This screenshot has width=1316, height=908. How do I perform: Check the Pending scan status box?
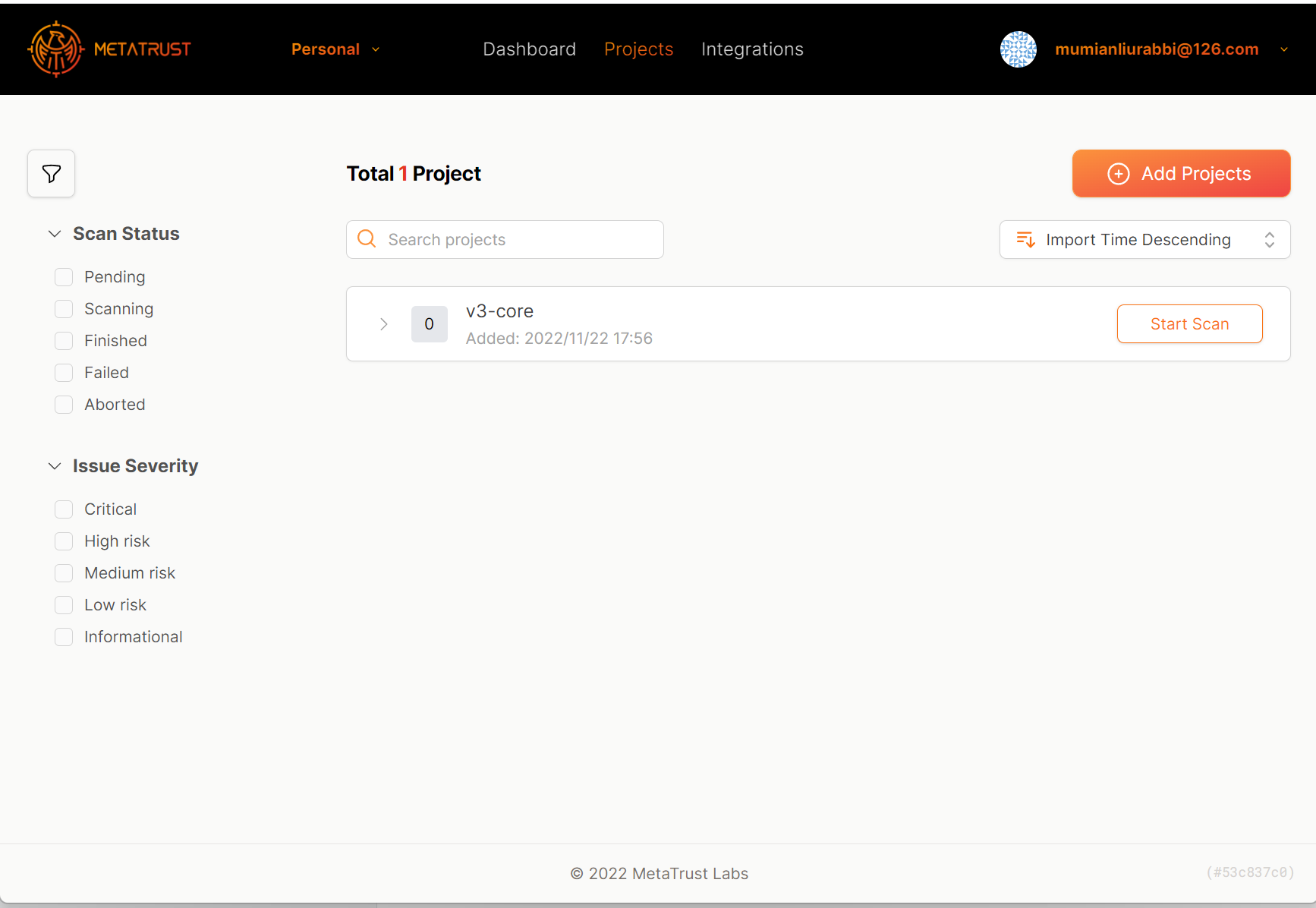coord(64,277)
